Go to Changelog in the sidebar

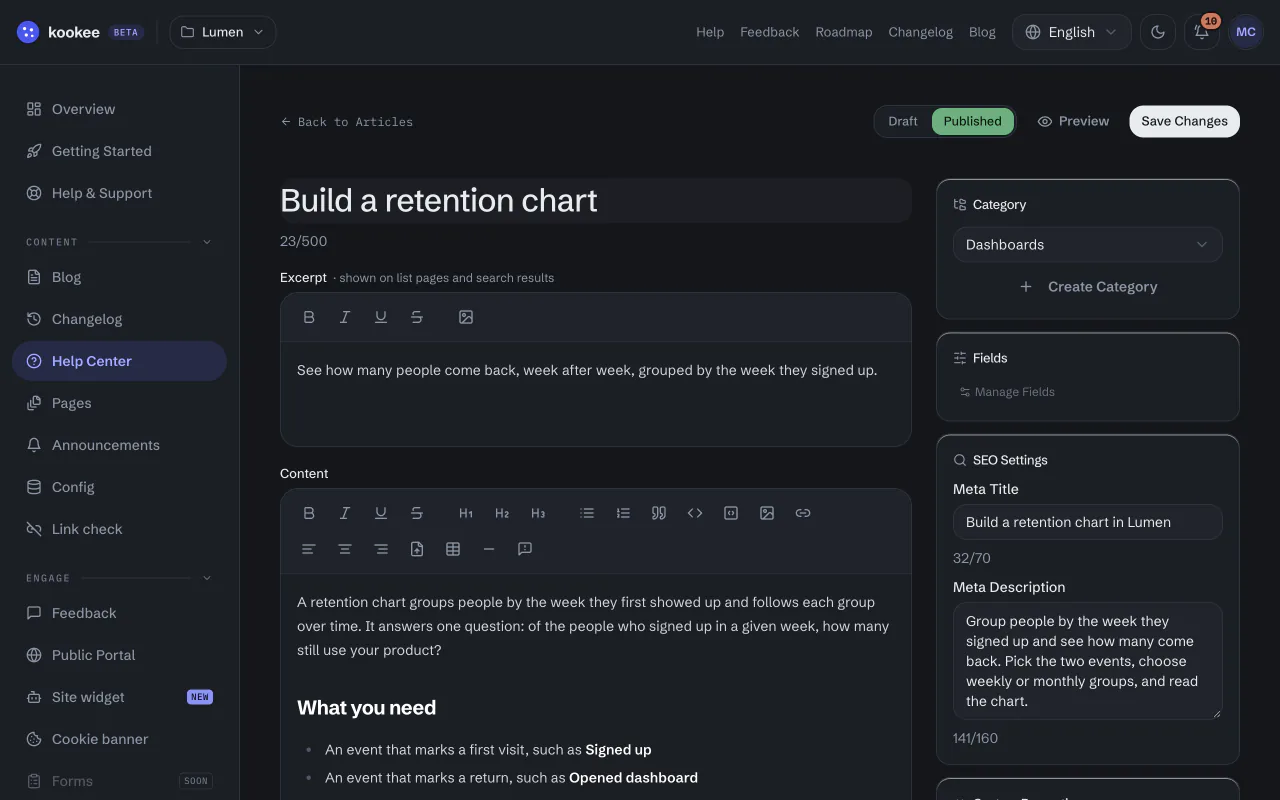[120, 319]
